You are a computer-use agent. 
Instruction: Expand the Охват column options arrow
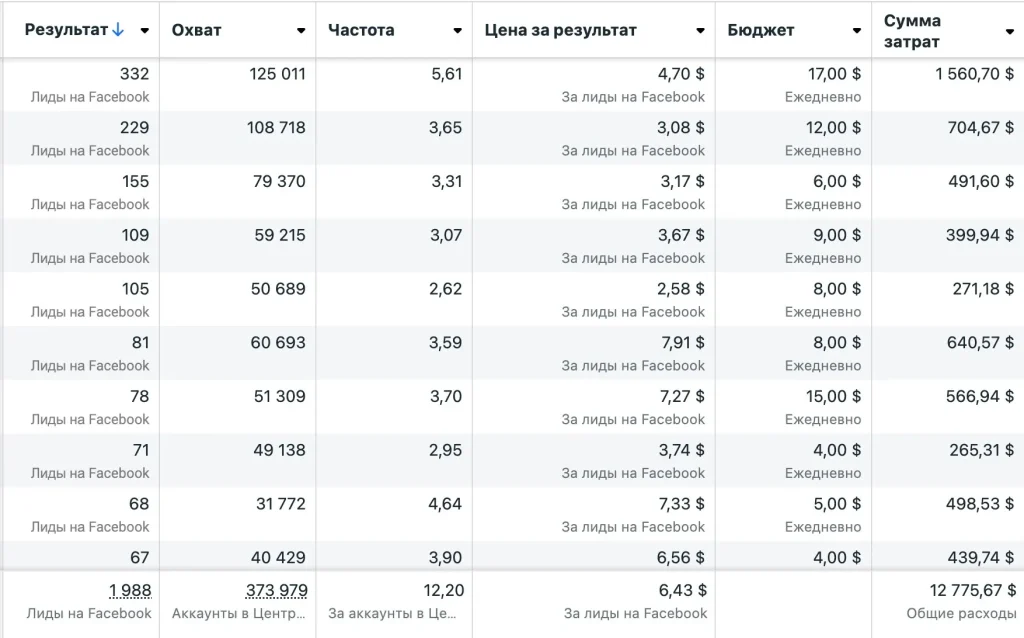(301, 31)
